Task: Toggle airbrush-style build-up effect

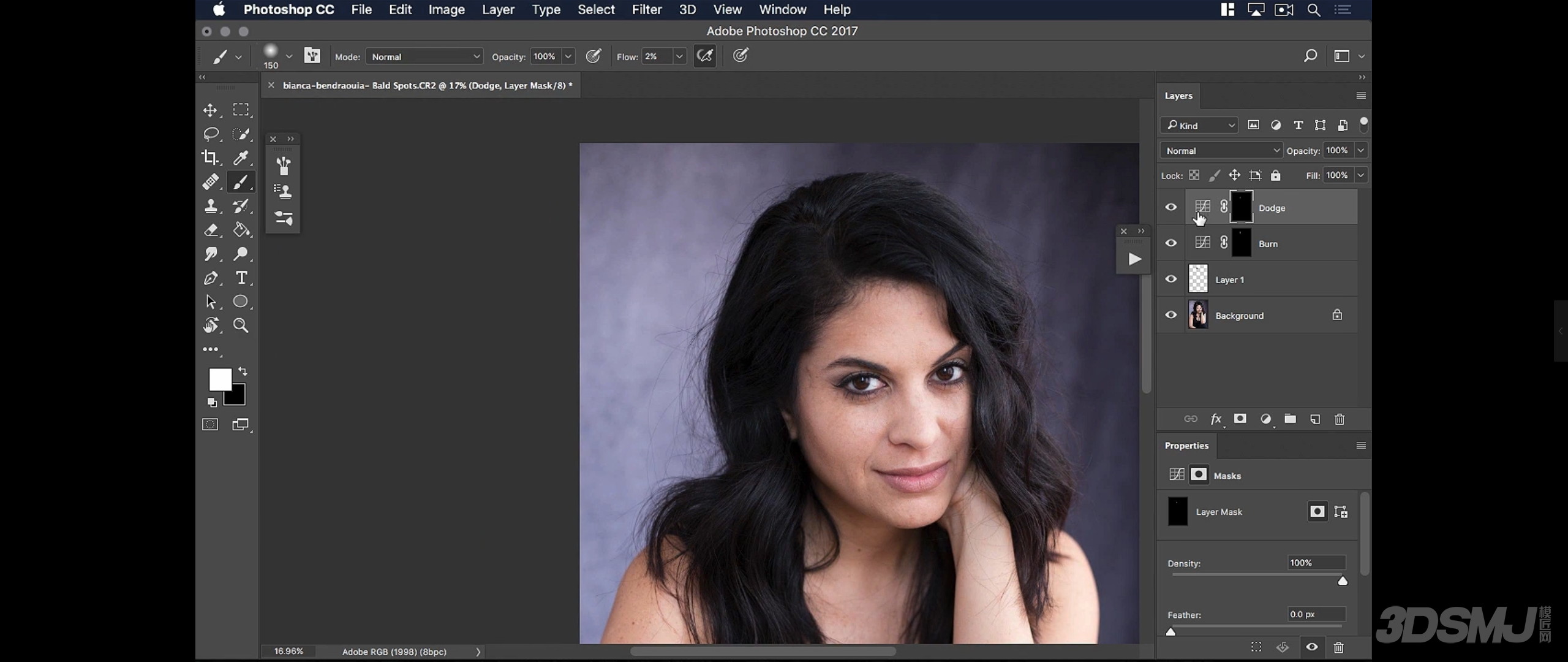Action: point(705,56)
